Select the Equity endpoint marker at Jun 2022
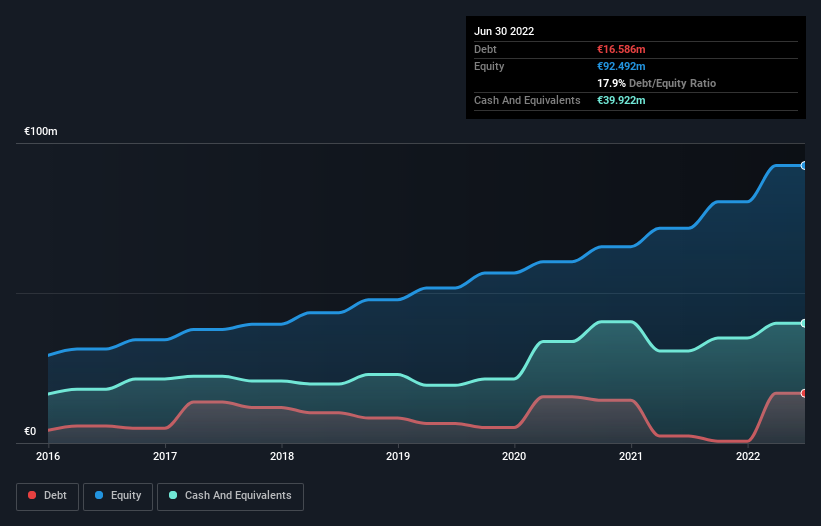The image size is (821, 526). click(804, 165)
